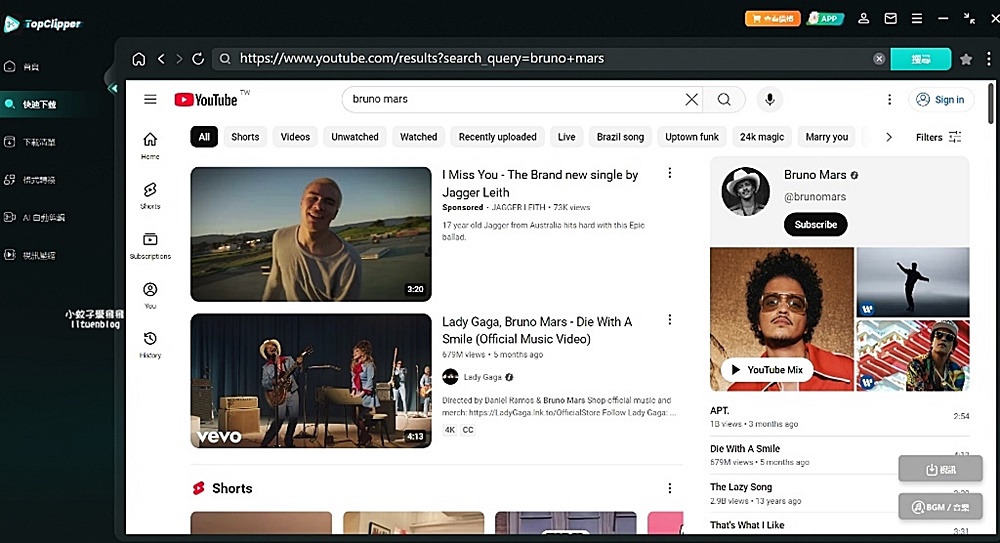The image size is (1000, 543).
Task: Play the YouTube Mix for Bruno Mars
Action: tap(767, 369)
